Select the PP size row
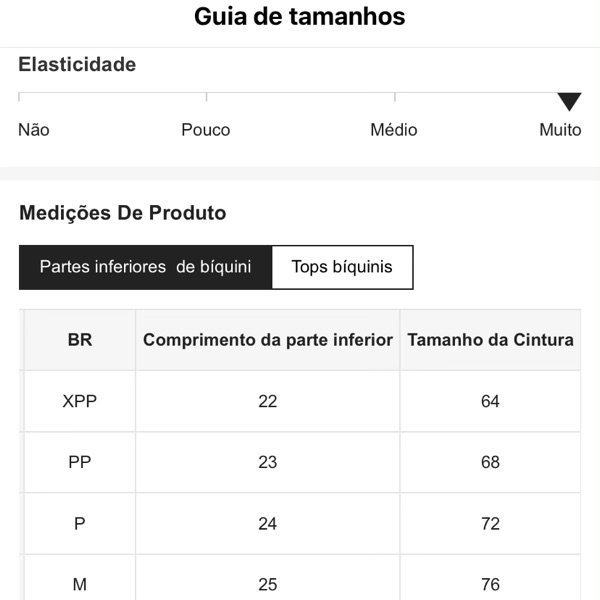This screenshot has height=600, width=600. [80, 462]
